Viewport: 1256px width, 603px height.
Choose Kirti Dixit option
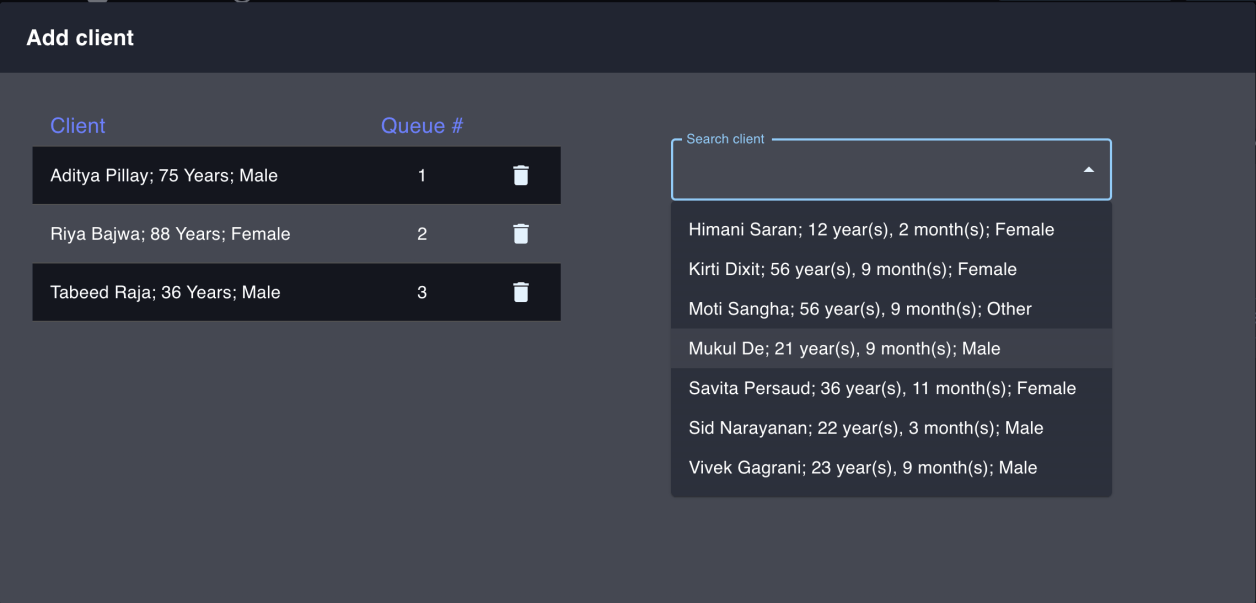(852, 269)
